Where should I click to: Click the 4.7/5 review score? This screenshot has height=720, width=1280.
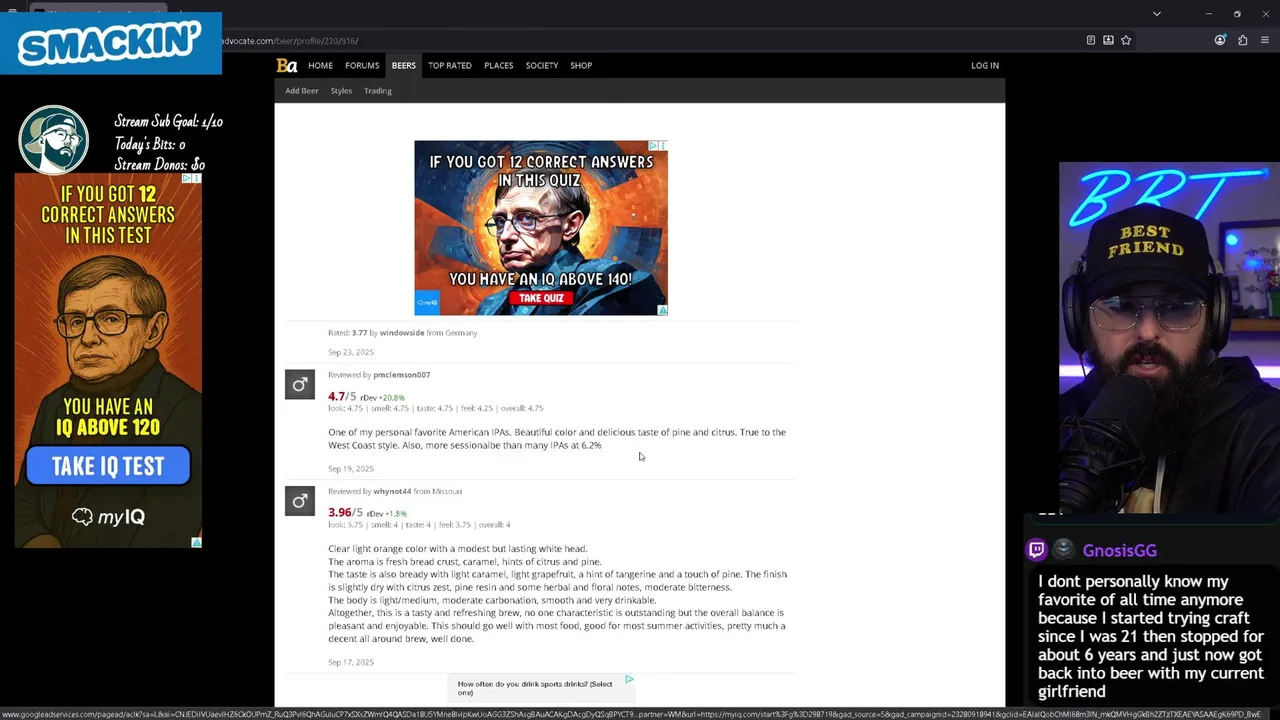tap(342, 397)
